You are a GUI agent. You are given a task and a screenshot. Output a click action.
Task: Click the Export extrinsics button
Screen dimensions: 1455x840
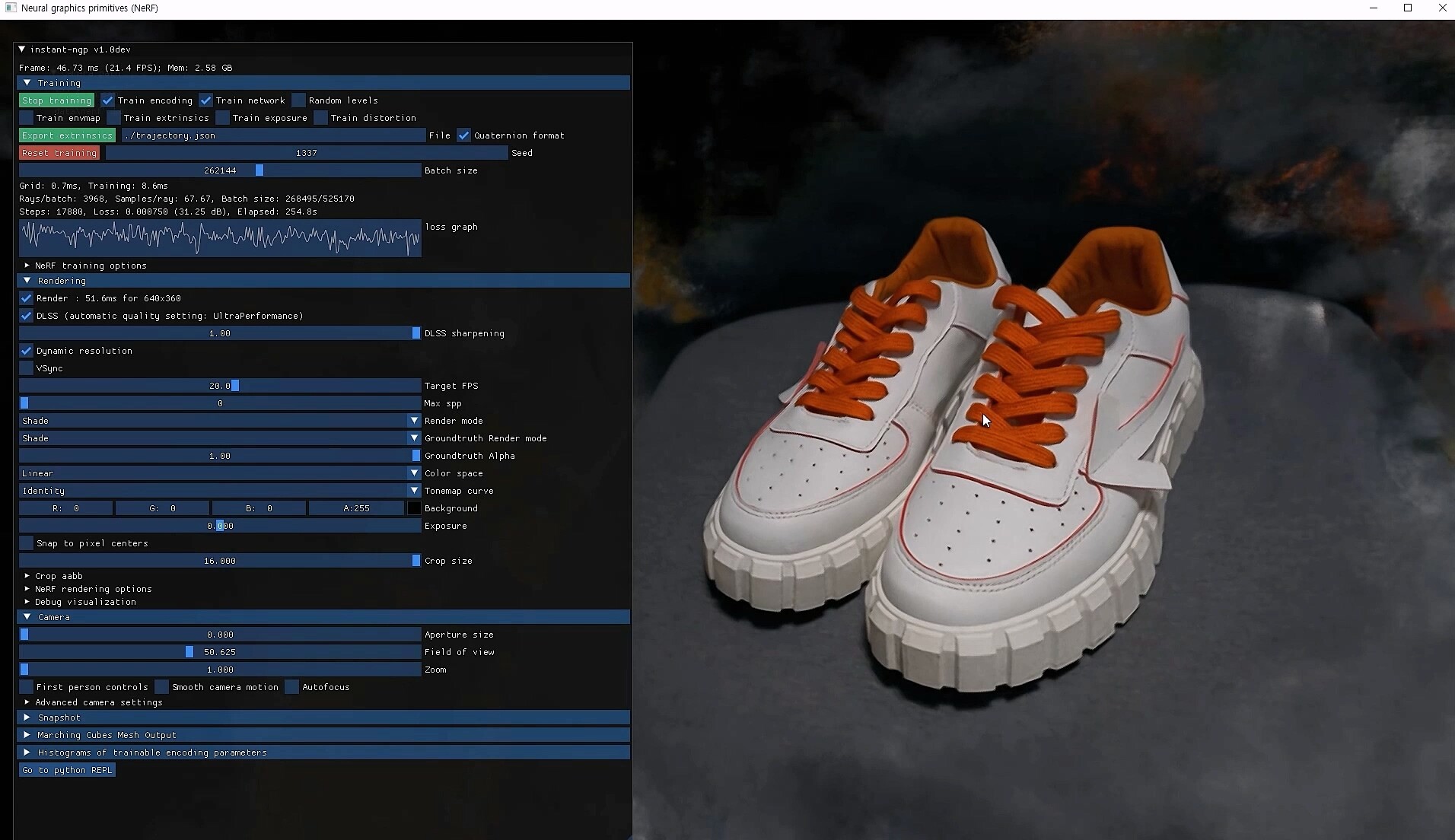(x=67, y=135)
